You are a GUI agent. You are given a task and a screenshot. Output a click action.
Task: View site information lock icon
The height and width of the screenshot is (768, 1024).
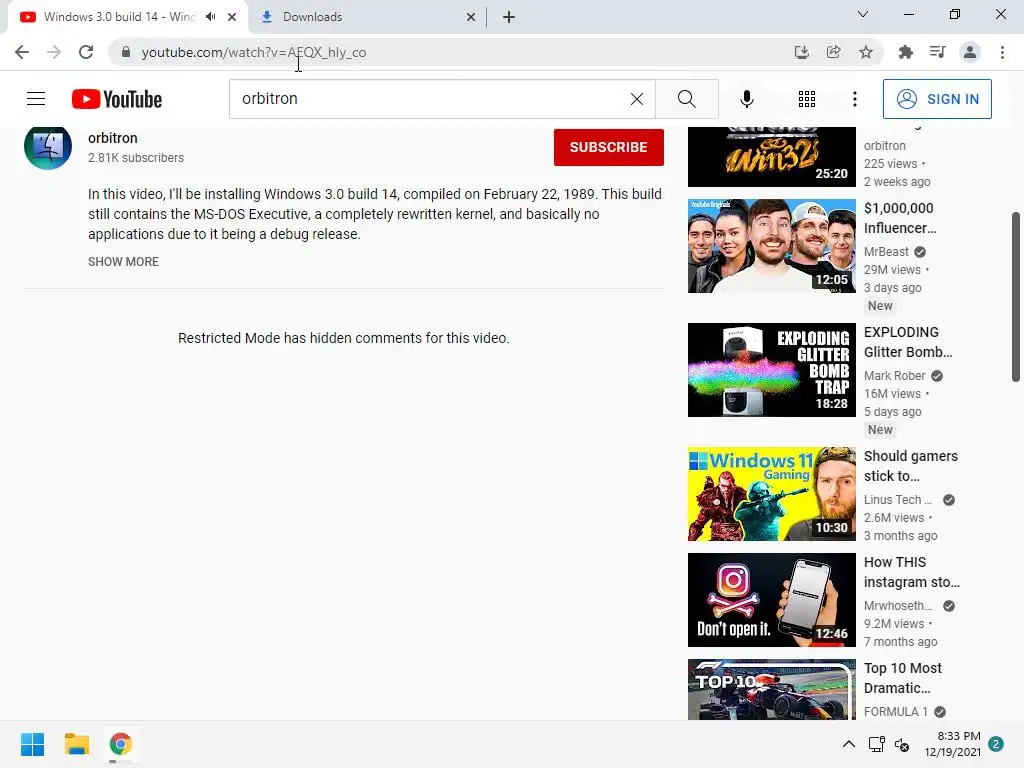[x=126, y=52]
